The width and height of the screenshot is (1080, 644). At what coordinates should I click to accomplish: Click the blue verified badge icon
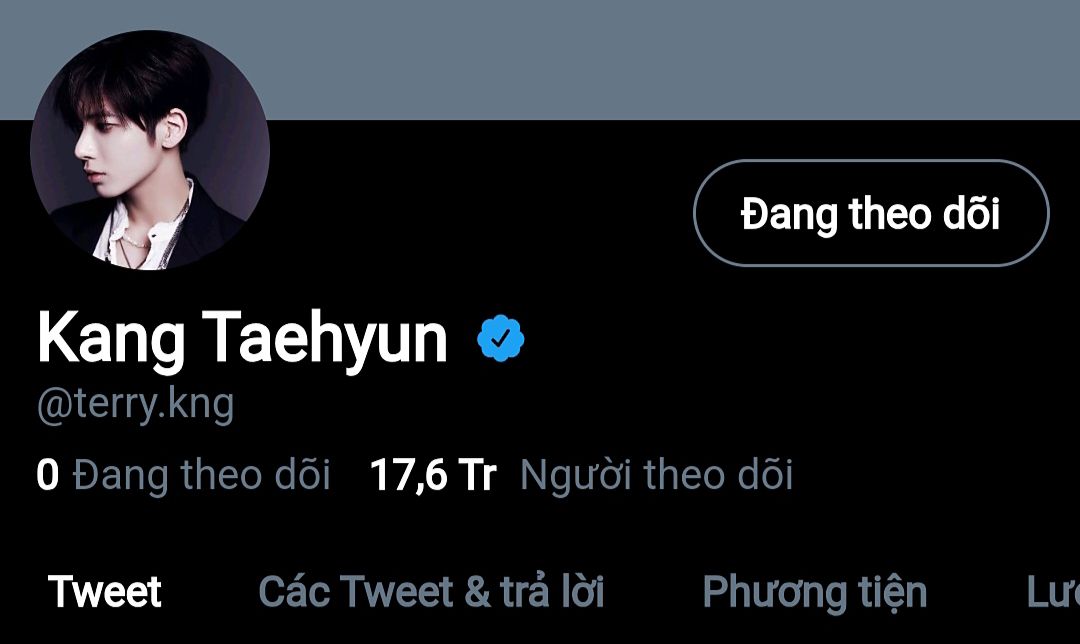501,337
